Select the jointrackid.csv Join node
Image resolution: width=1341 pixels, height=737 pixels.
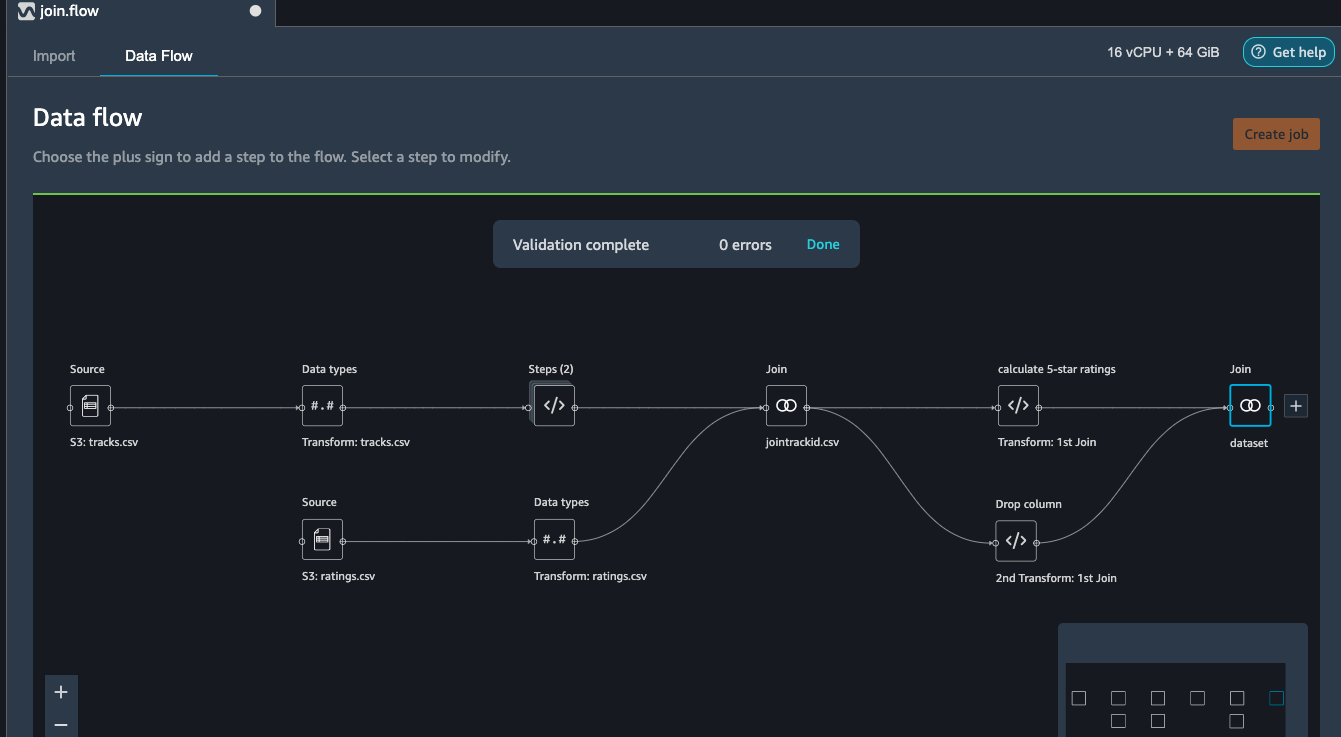point(786,406)
